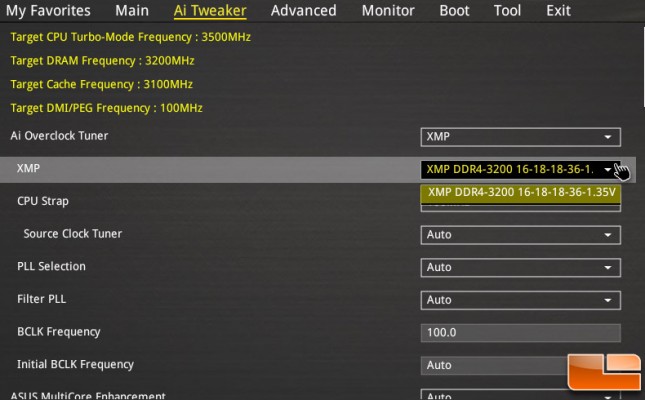Click Target DMI/PEG Frequency 100MHz text

[107, 108]
